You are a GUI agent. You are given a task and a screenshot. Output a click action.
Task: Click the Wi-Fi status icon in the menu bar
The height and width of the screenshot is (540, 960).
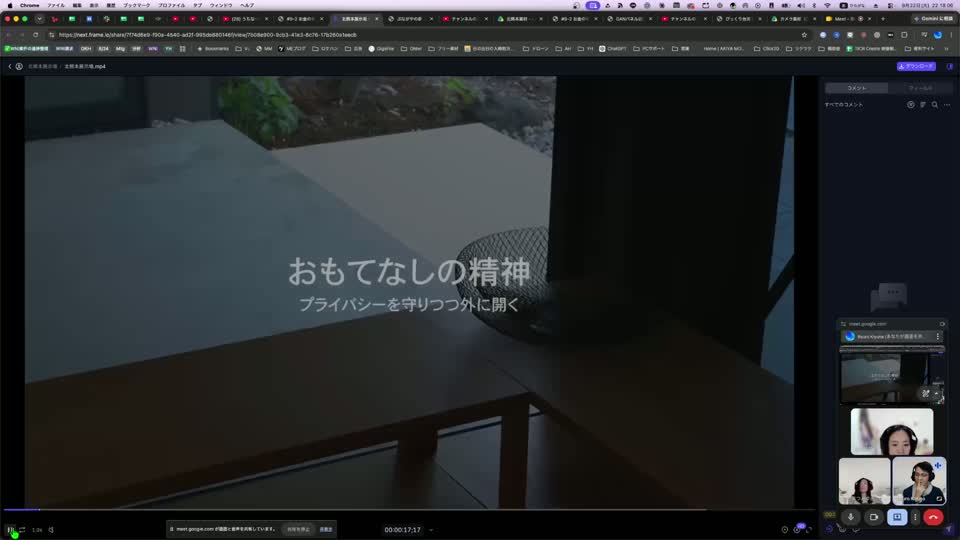(x=828, y=5)
